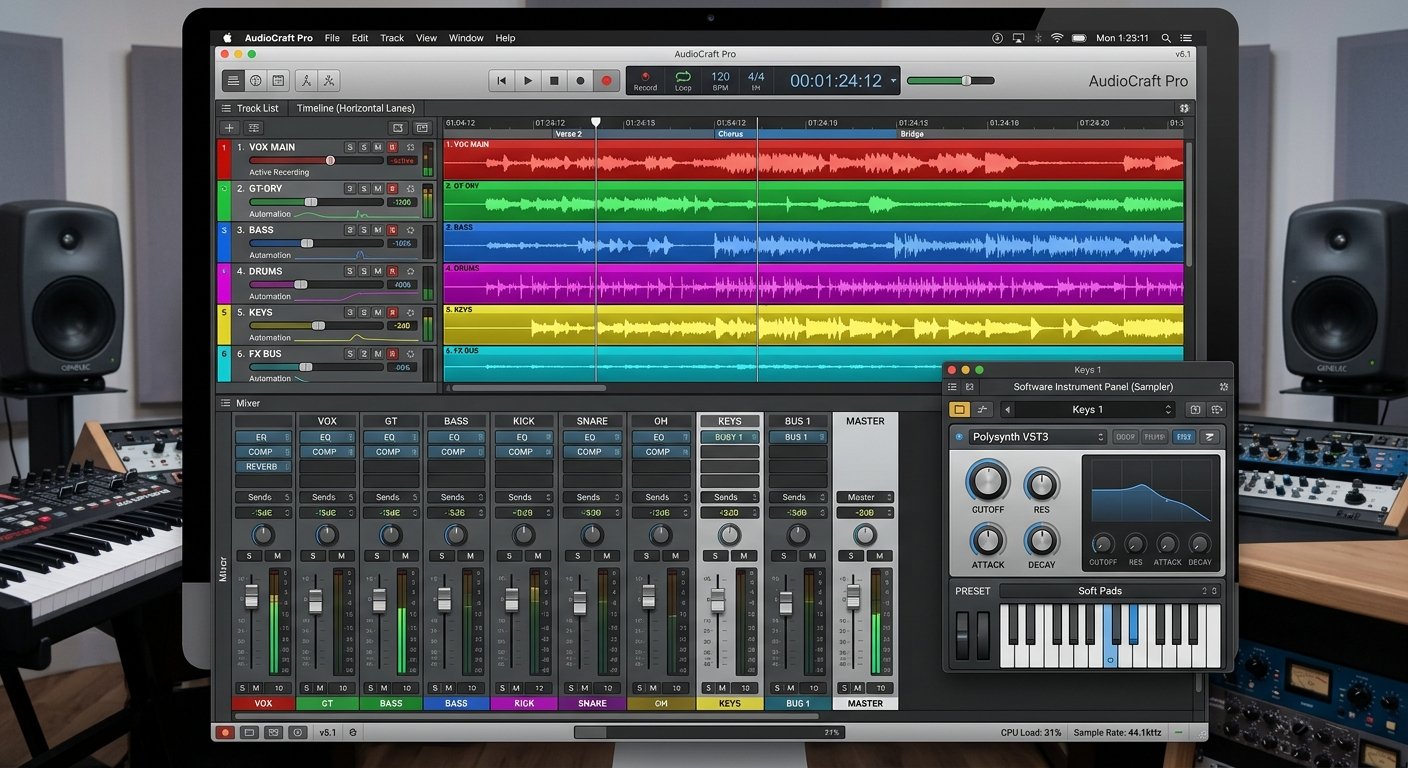Click the Wi-Fi icon in the menu bar
The height and width of the screenshot is (768, 1408).
pyautogui.click(x=1057, y=38)
